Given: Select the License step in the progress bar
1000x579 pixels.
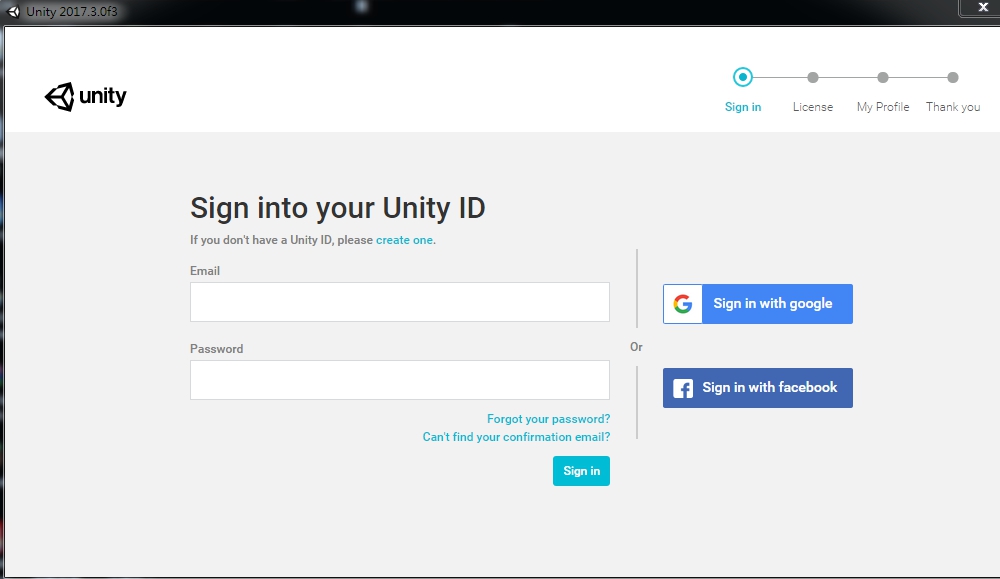Looking at the screenshot, I should pyautogui.click(x=813, y=107).
